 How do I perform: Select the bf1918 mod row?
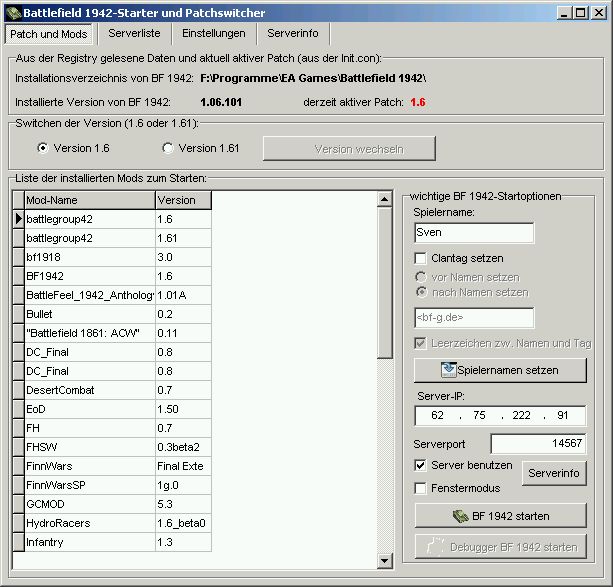point(112,257)
